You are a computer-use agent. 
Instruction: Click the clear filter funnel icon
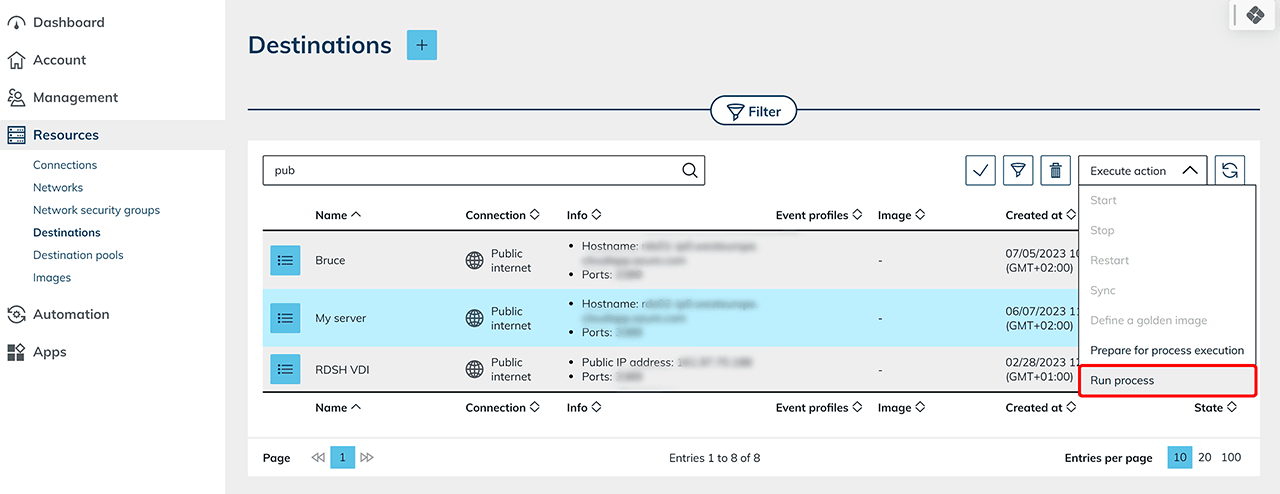(x=1018, y=171)
